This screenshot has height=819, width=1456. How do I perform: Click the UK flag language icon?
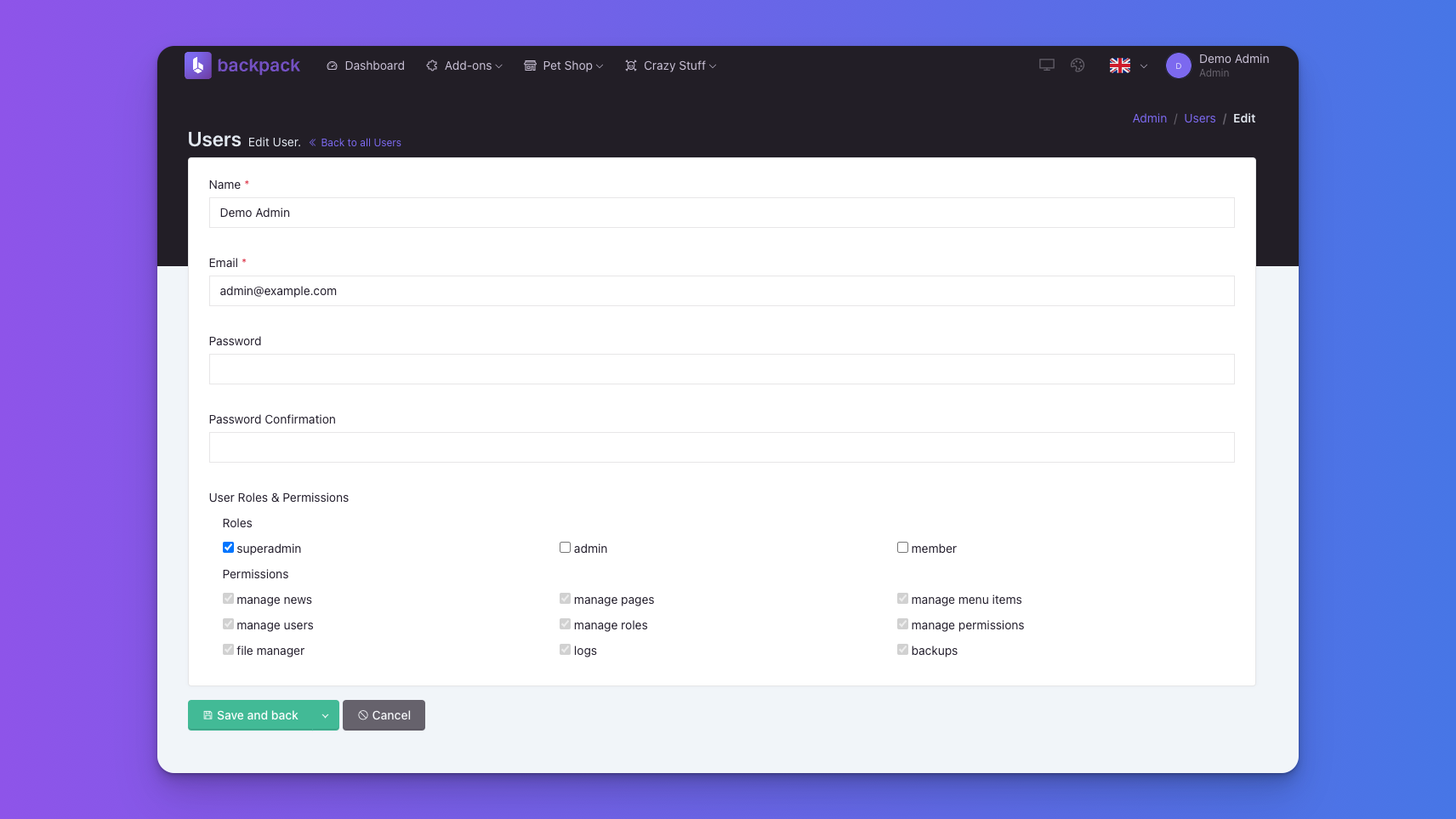1119,65
